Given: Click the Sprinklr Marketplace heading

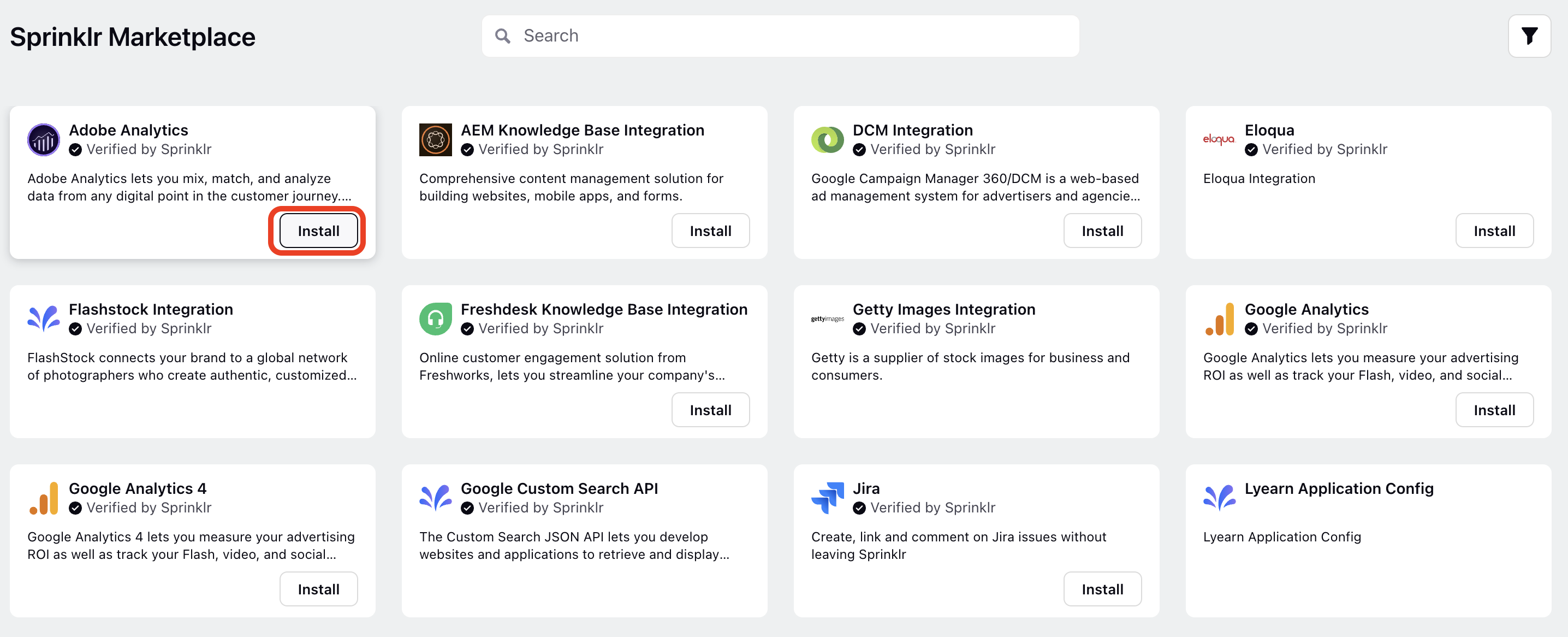Looking at the screenshot, I should 133,37.
